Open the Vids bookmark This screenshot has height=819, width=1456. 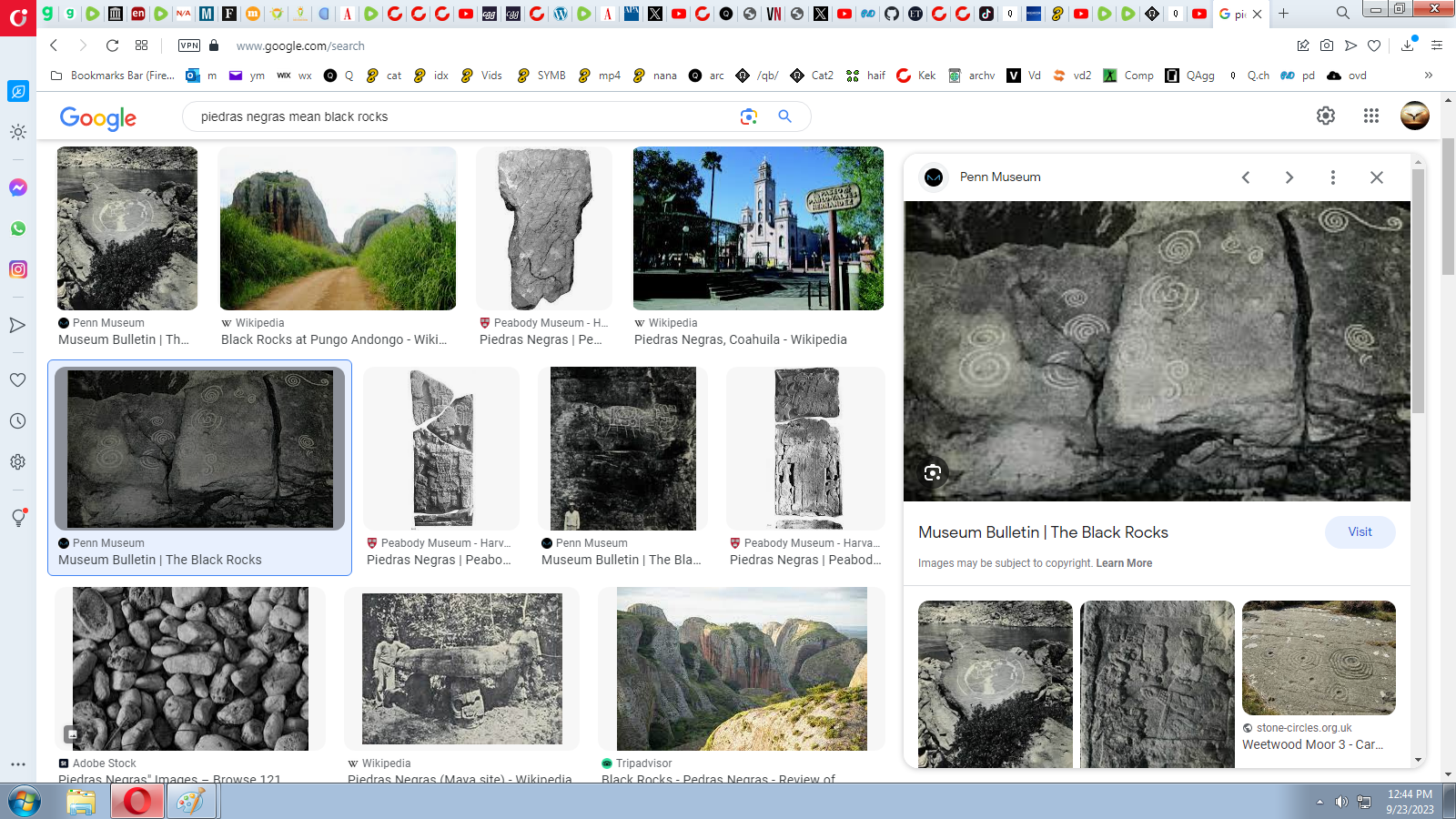pos(482,76)
